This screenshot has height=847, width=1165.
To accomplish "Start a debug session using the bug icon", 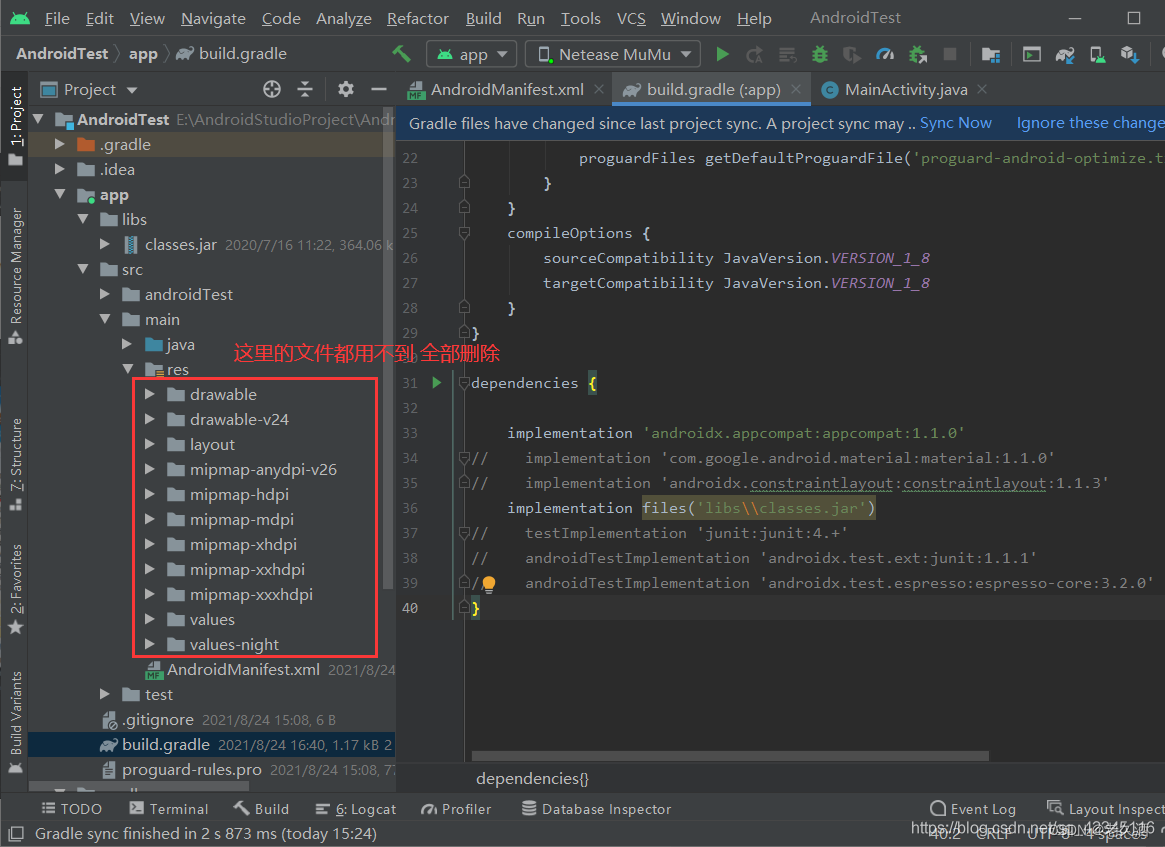I will pyautogui.click(x=820, y=54).
